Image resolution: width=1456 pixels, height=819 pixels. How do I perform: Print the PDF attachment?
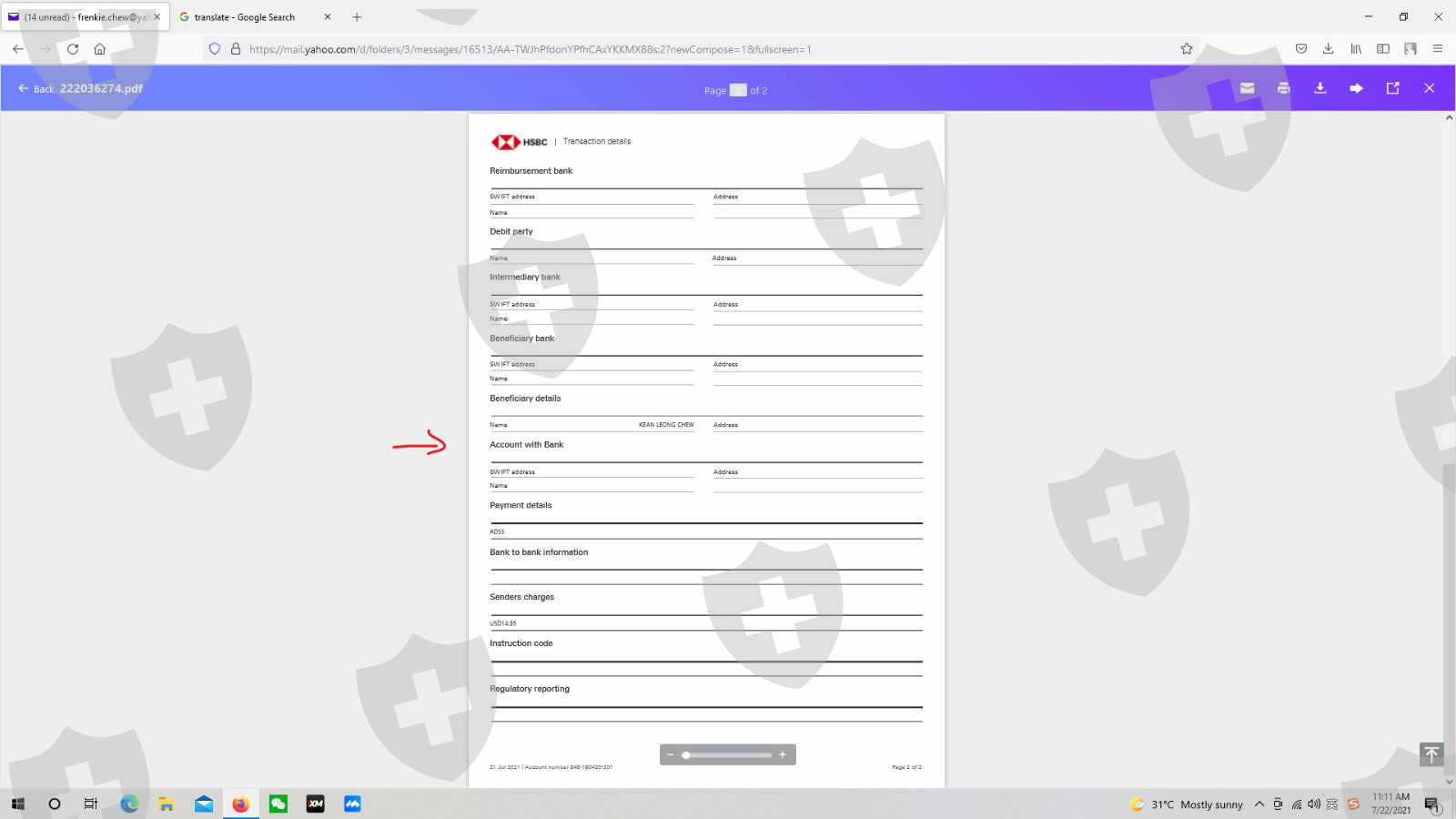1284,88
